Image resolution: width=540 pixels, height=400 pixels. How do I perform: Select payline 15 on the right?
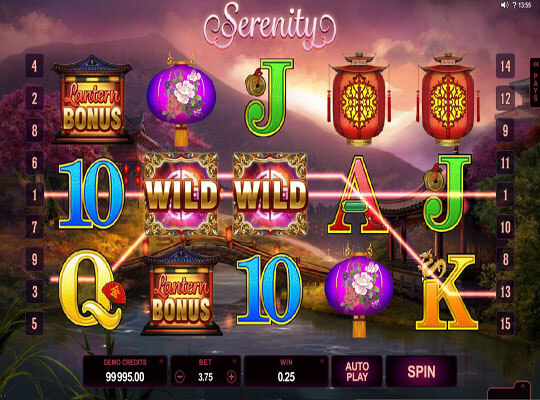pyautogui.click(x=505, y=323)
